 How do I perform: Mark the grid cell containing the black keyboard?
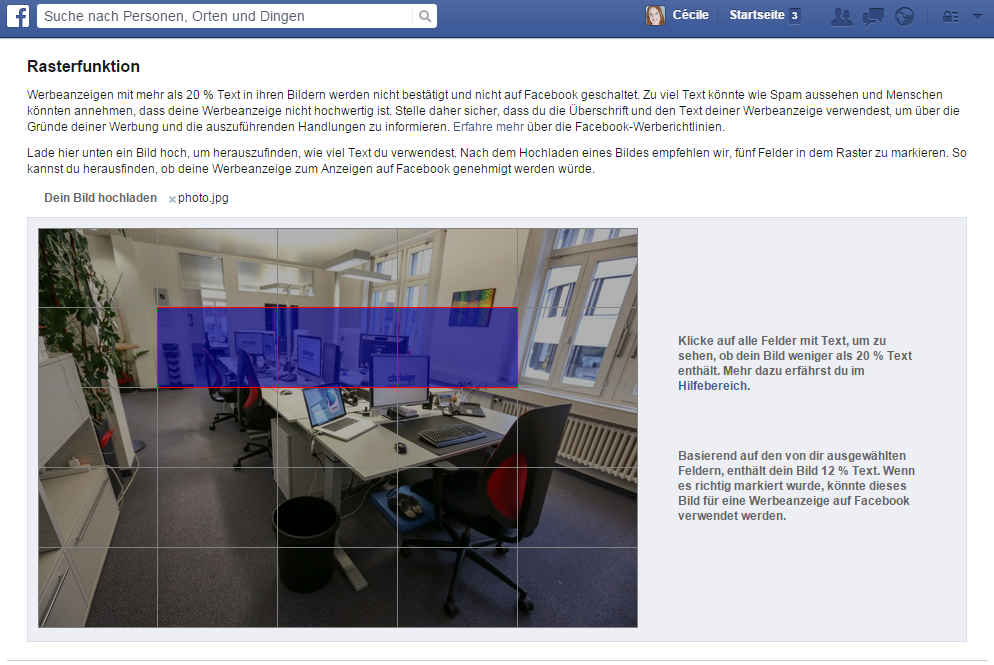[x=457, y=427]
